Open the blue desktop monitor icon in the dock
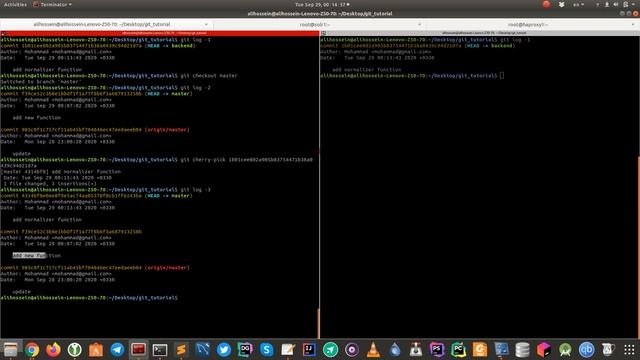This screenshot has width=640, height=360. coord(501,350)
